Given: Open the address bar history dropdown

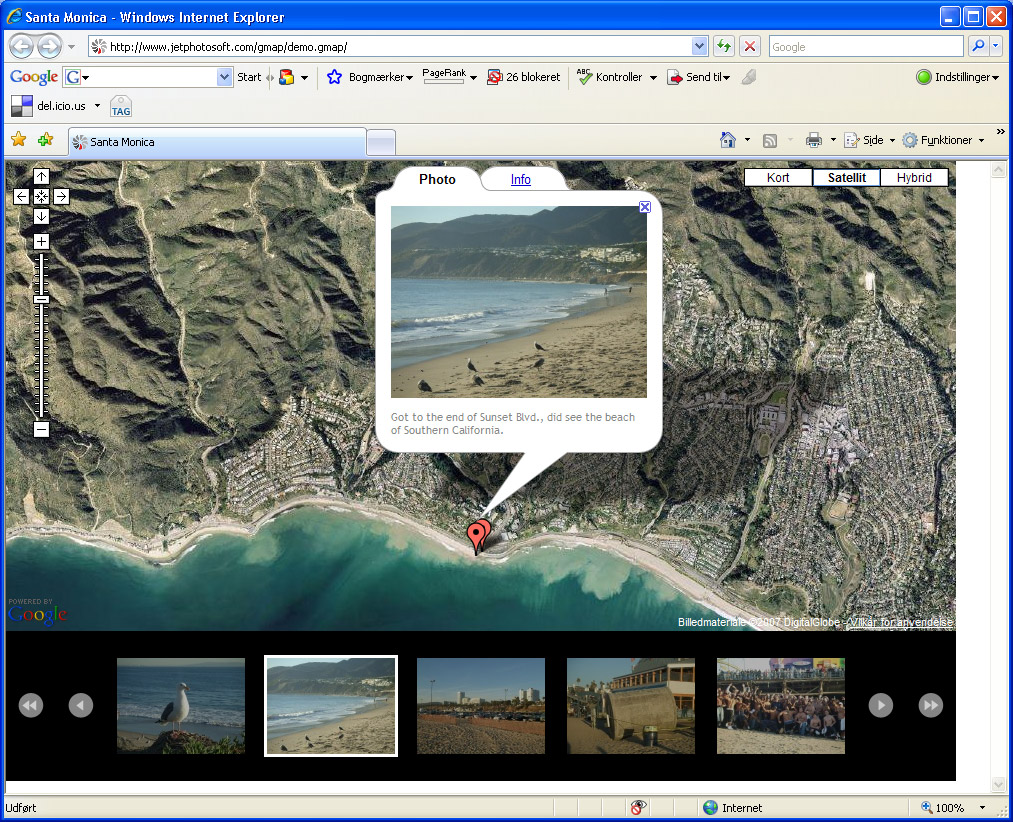Looking at the screenshot, I should pos(699,47).
